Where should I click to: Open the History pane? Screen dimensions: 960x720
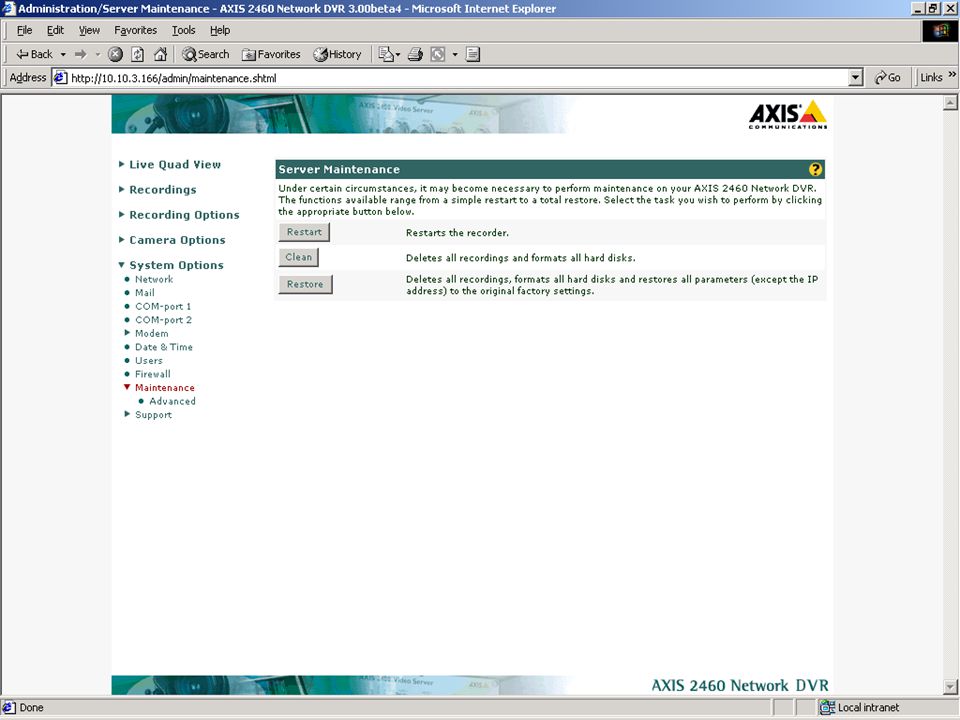[x=337, y=54]
